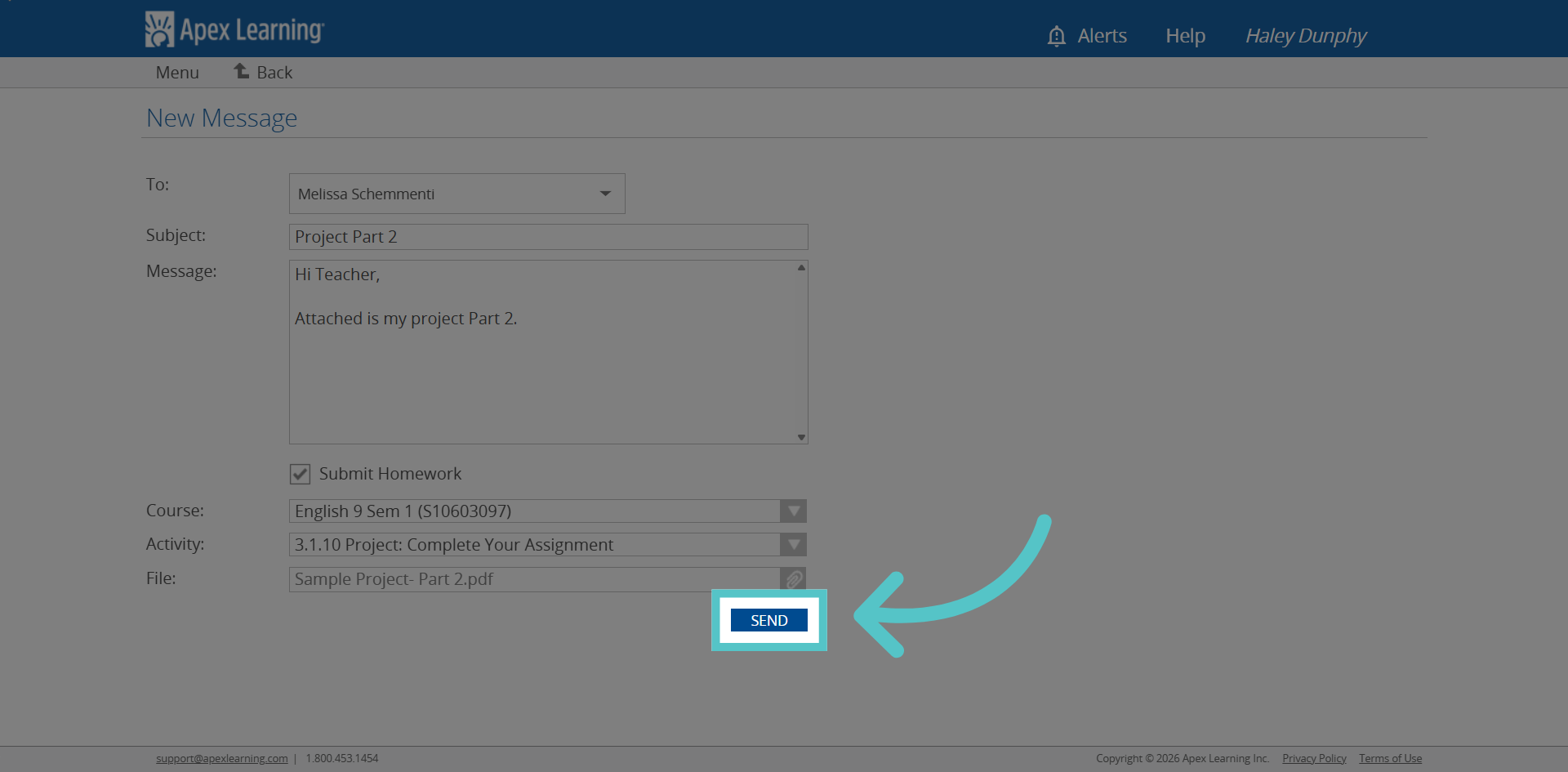Open the Terms of Use link
The height and width of the screenshot is (772, 1568).
[x=1390, y=758]
